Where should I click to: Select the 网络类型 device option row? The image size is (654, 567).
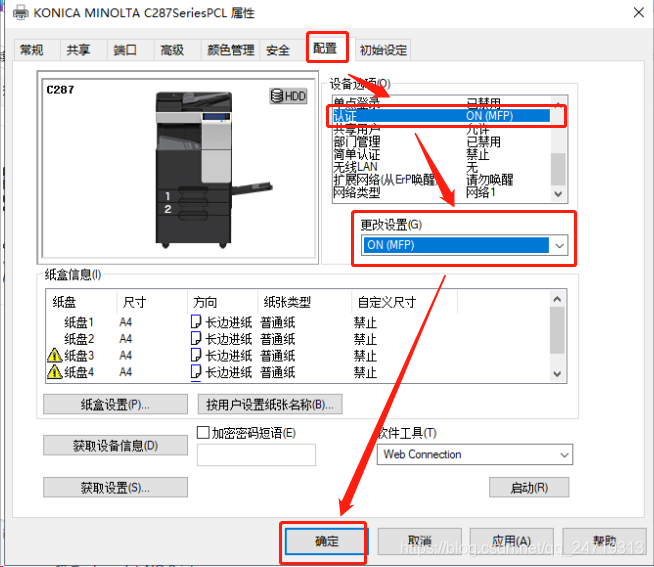[x=441, y=192]
